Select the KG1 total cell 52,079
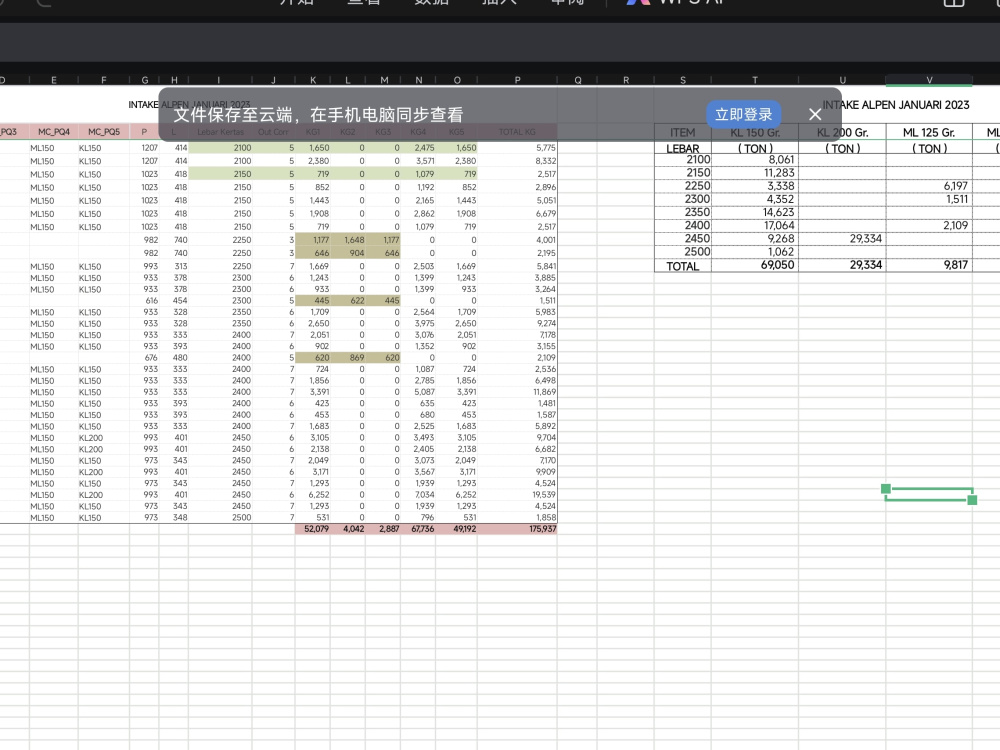This screenshot has width=1000, height=750. click(312, 529)
